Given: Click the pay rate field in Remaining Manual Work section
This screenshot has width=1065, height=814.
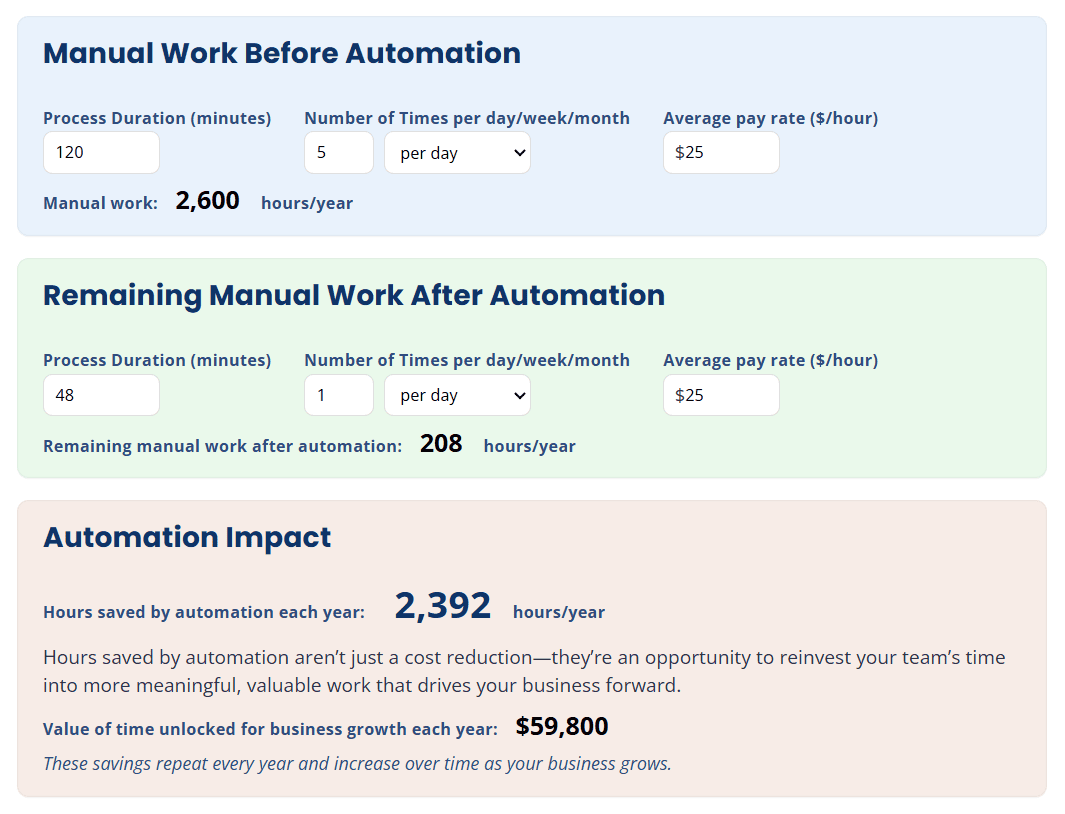Looking at the screenshot, I should pyautogui.click(x=720, y=395).
